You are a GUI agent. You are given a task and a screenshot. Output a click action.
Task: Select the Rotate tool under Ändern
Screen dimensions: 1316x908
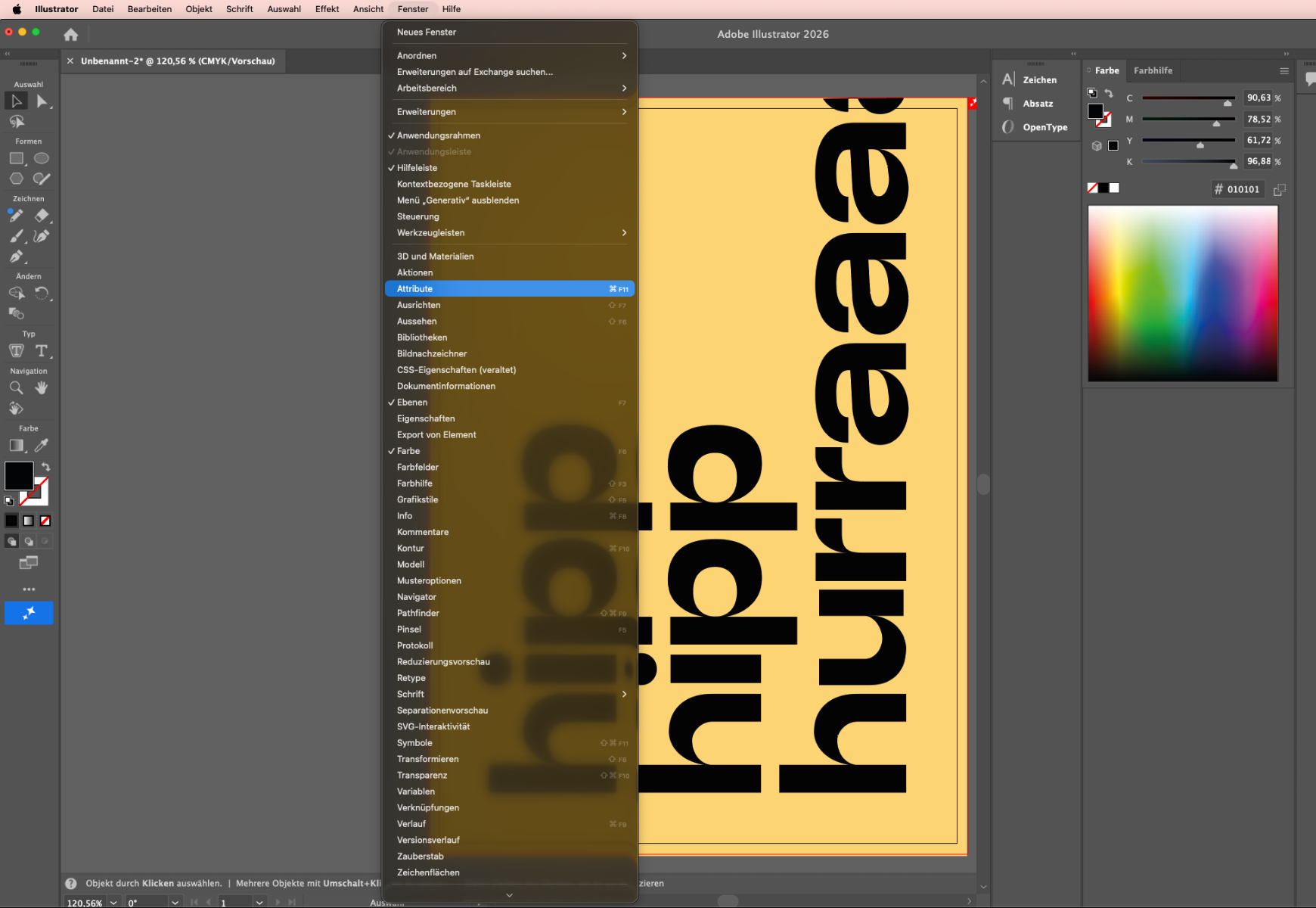42,293
